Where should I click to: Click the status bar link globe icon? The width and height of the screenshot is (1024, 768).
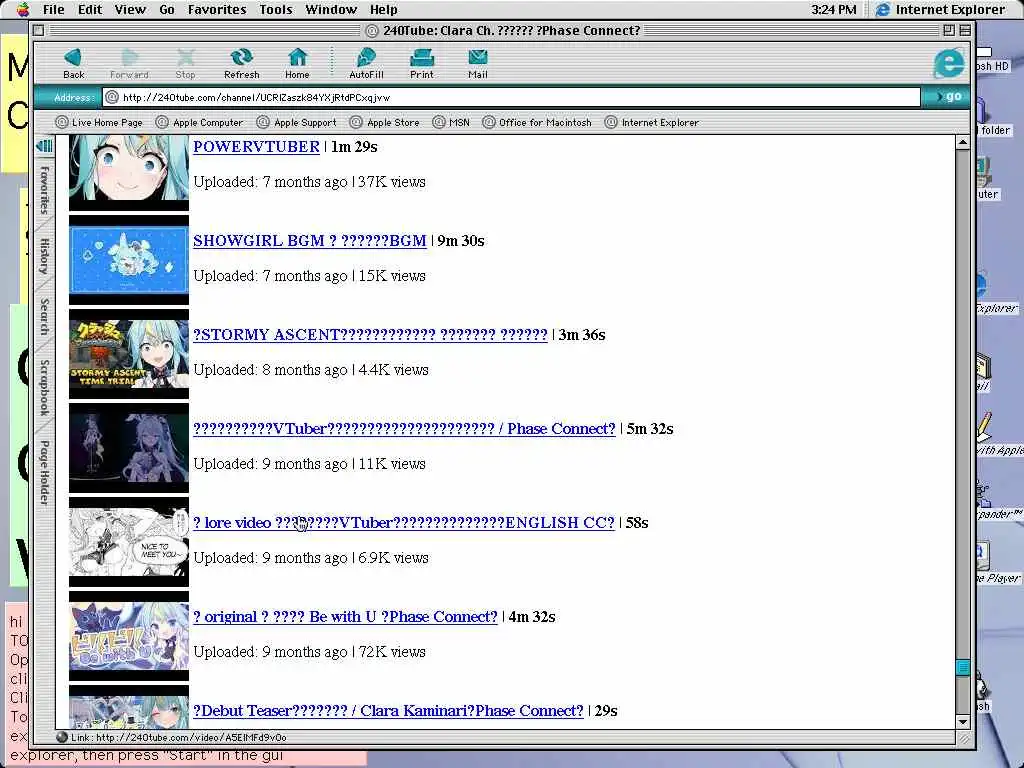[x=62, y=737]
